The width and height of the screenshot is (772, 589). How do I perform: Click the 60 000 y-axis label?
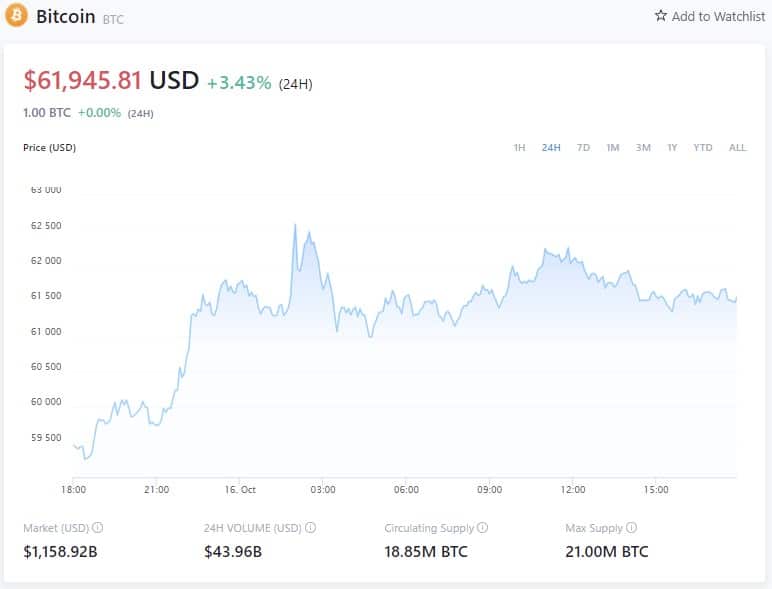(x=46, y=402)
